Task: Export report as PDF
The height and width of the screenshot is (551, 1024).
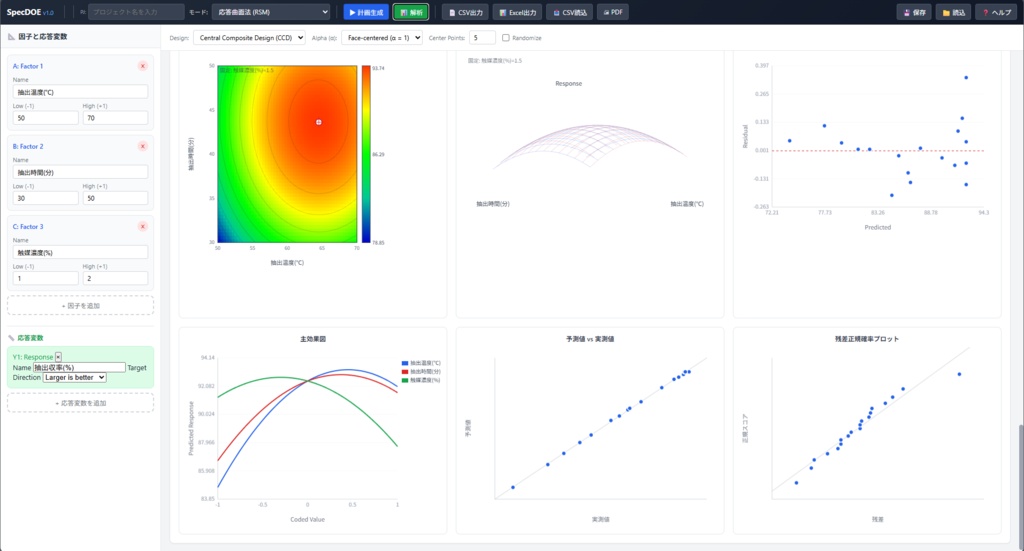Action: pyautogui.click(x=613, y=12)
